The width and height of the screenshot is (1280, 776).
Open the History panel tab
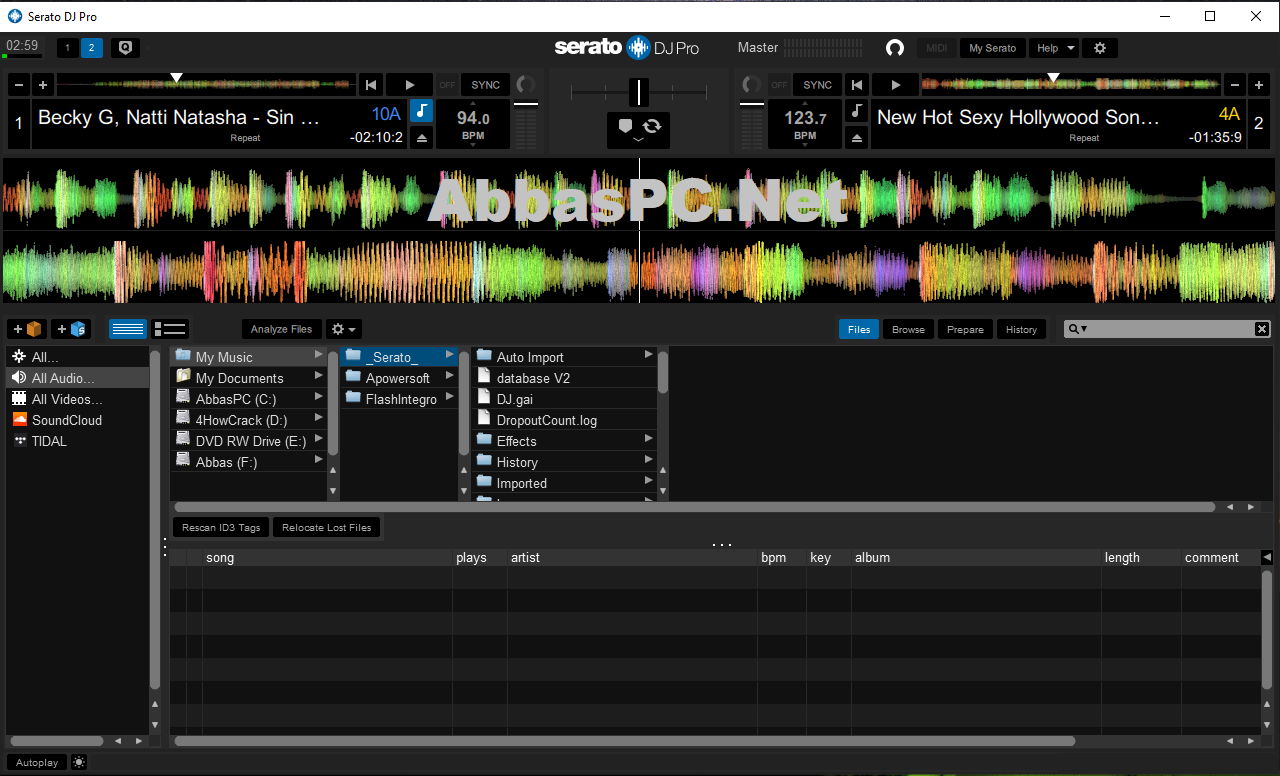click(1021, 329)
